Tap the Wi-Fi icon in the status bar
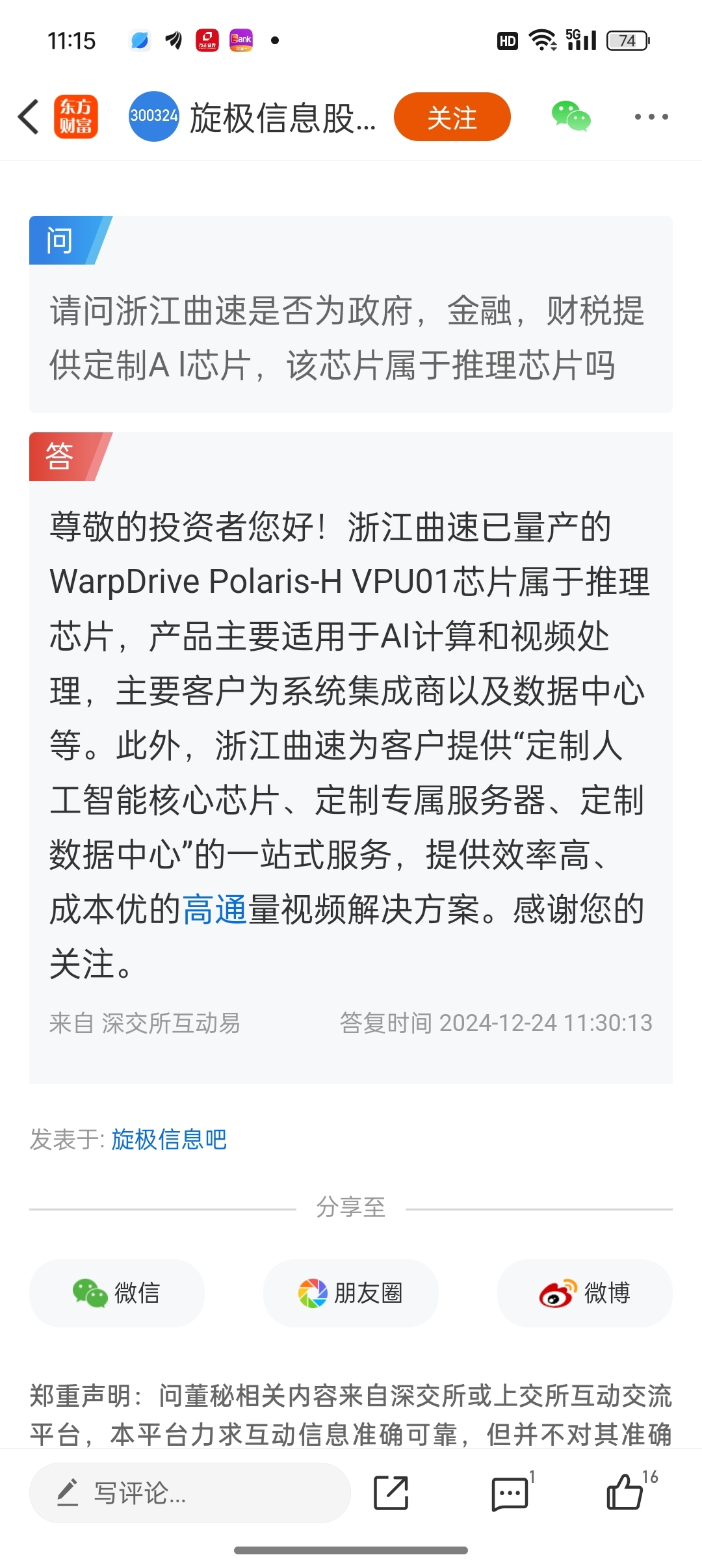The image size is (702, 1568). (x=543, y=40)
